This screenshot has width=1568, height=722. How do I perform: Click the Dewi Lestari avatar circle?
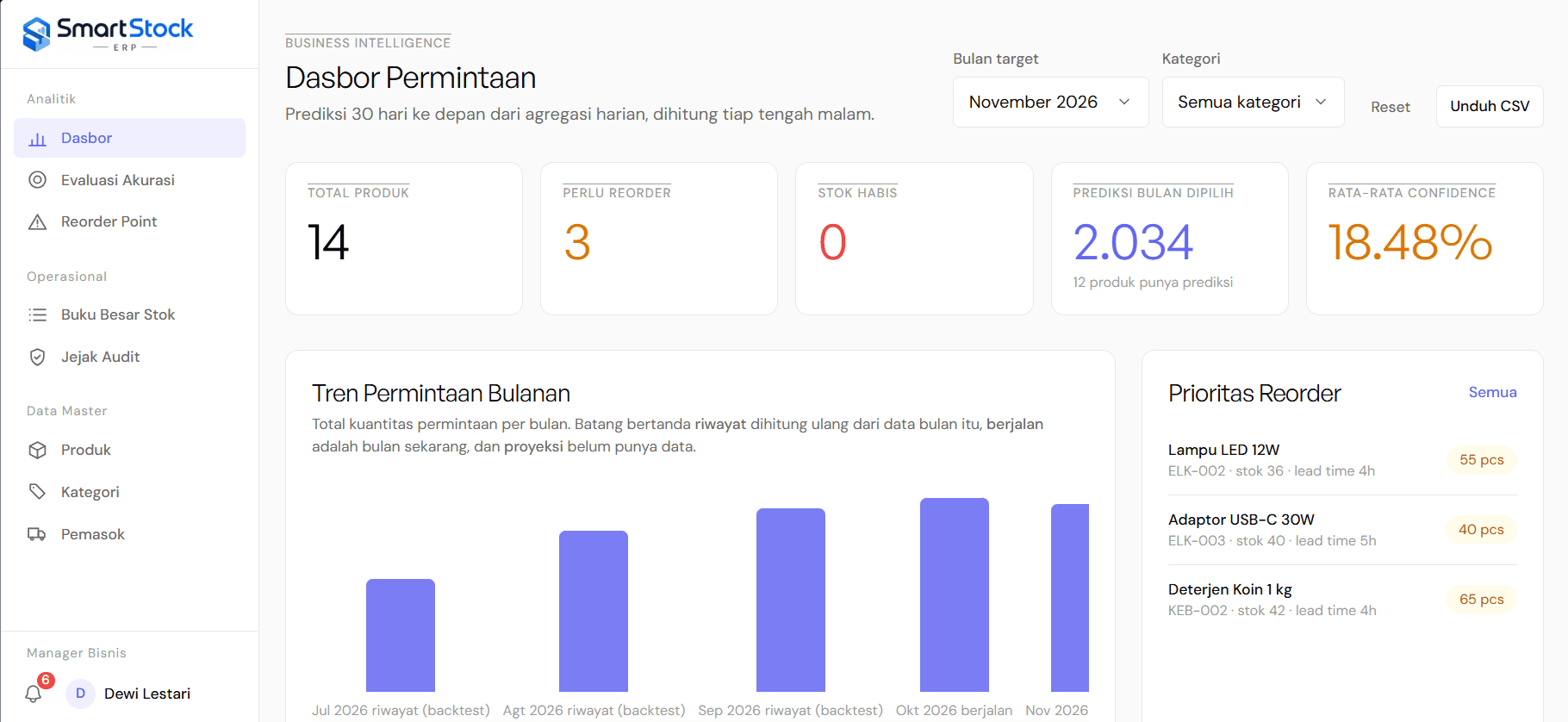coord(80,694)
